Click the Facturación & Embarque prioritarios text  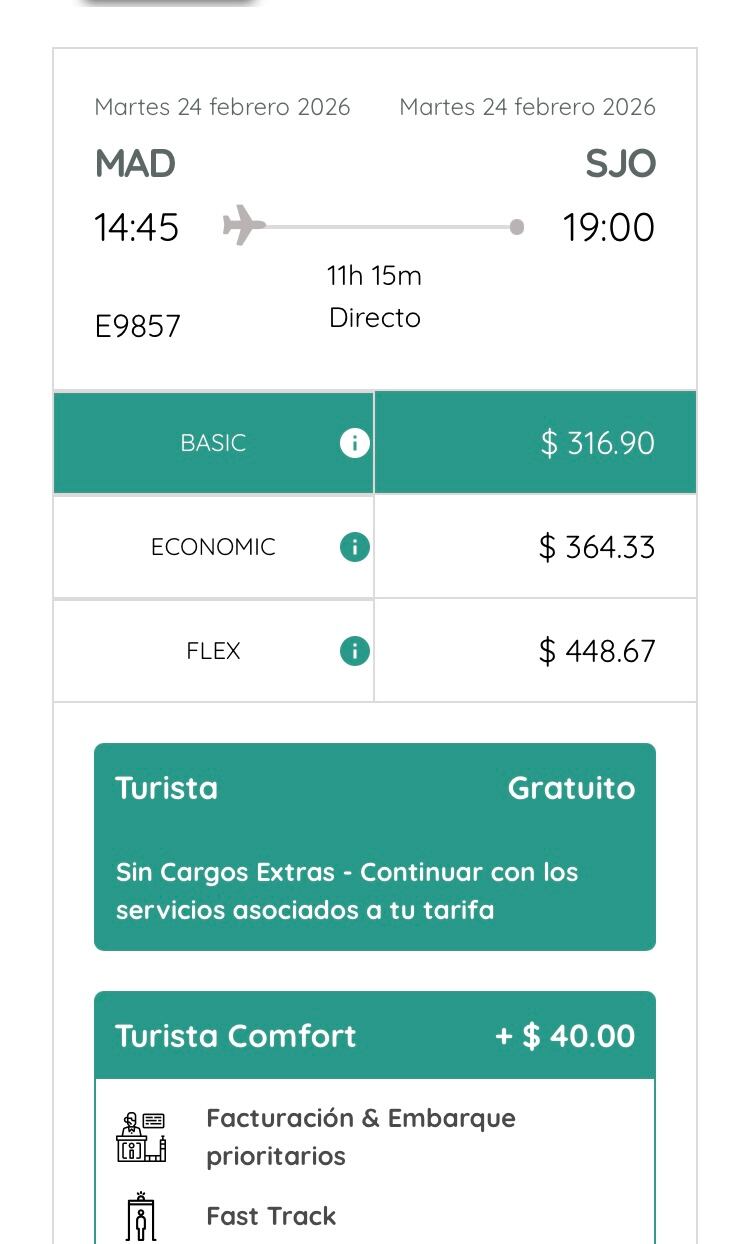[x=360, y=1137]
